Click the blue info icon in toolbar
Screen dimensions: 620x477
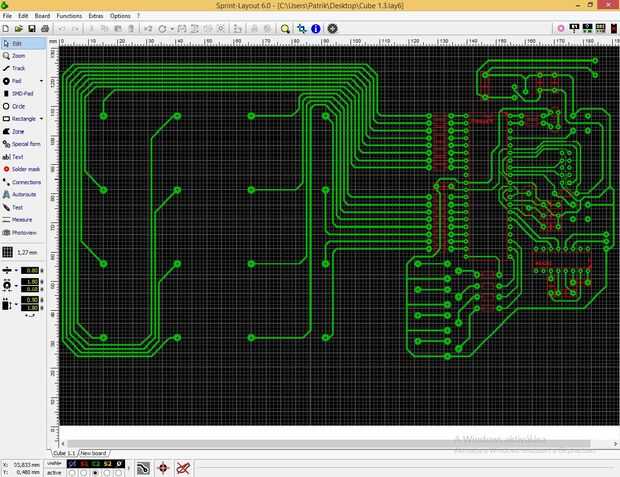coord(316,28)
